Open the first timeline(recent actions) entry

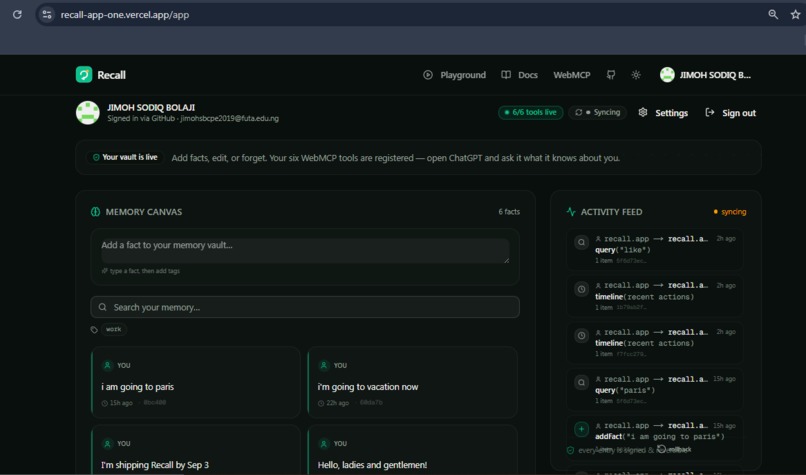[x=654, y=296]
